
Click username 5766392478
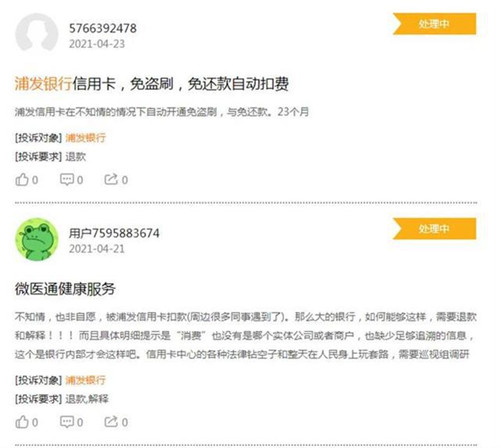click(x=103, y=28)
